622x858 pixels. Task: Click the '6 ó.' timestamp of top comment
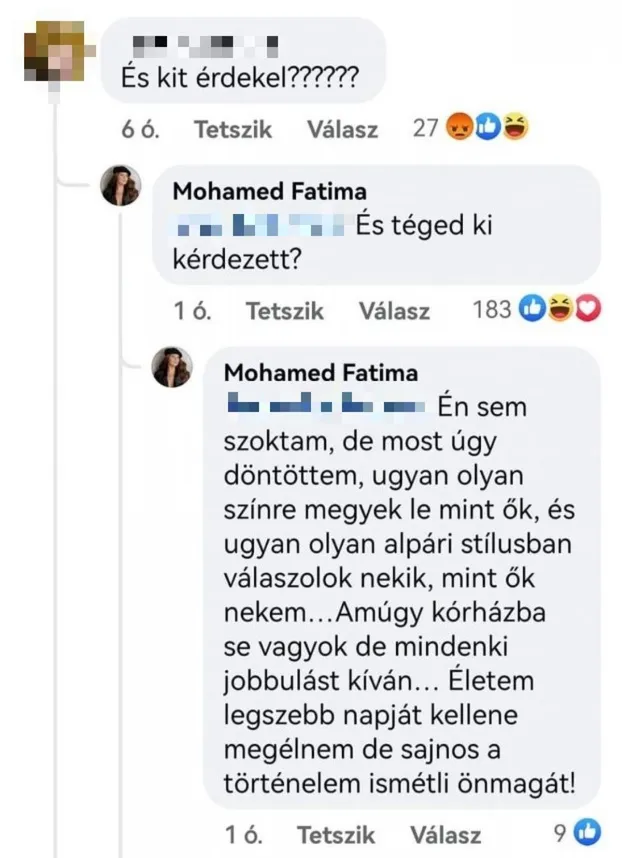141,130
